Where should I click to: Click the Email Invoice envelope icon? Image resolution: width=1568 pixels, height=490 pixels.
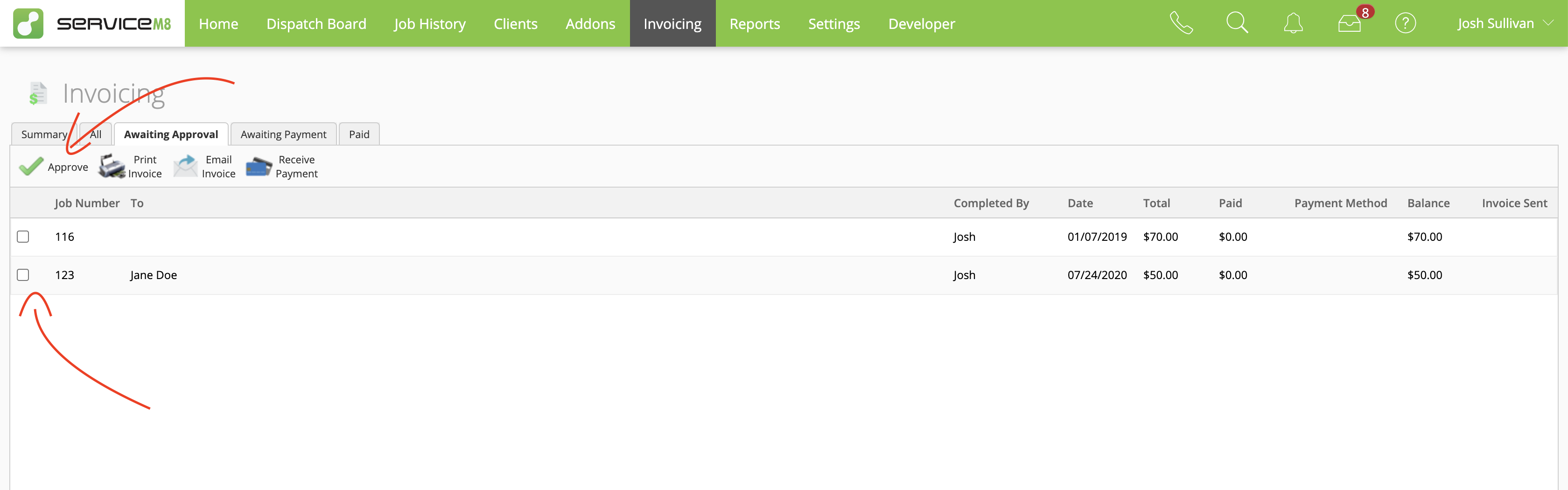[186, 166]
